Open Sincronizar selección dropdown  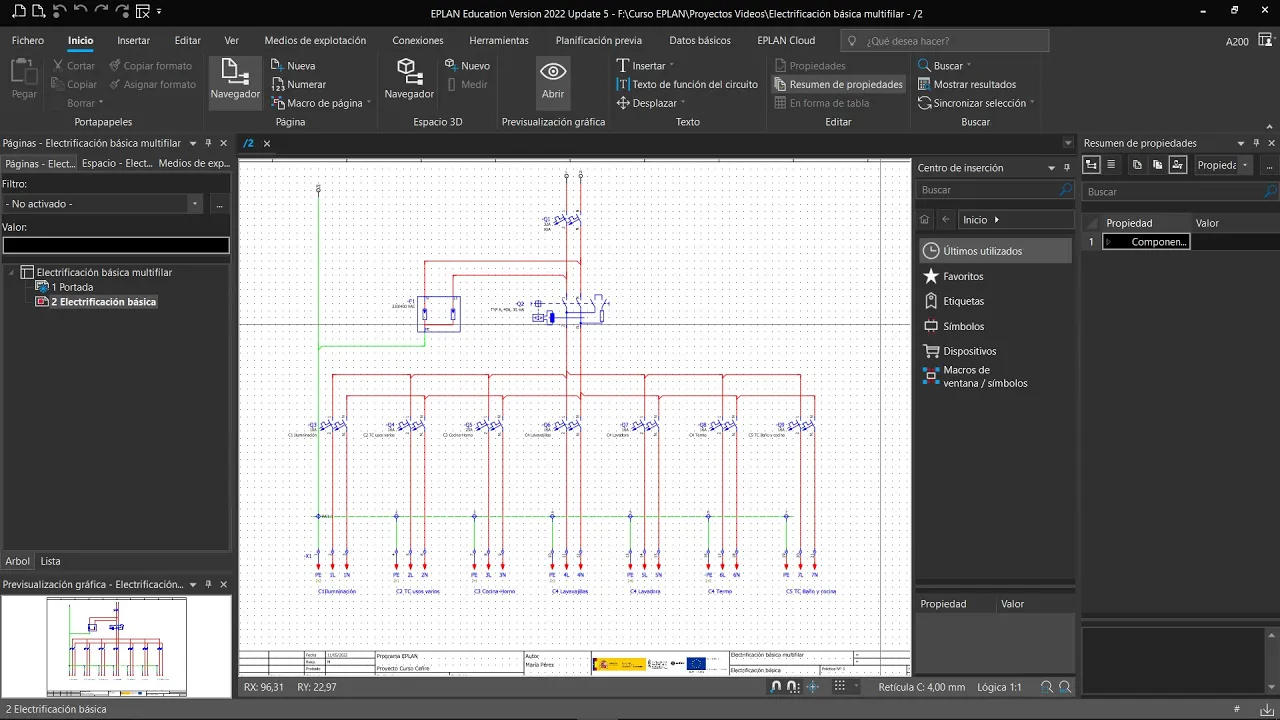pyautogui.click(x=1031, y=103)
